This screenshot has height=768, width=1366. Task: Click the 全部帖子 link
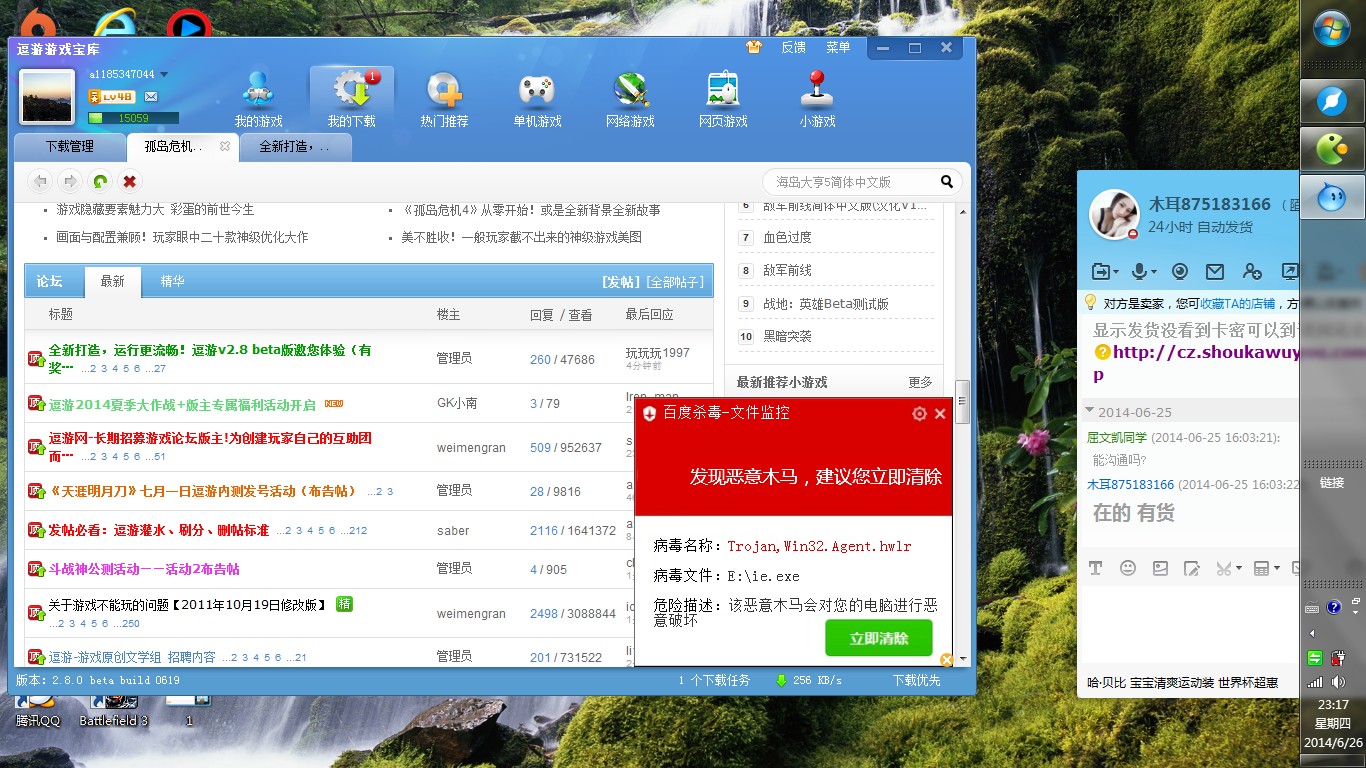pos(675,282)
